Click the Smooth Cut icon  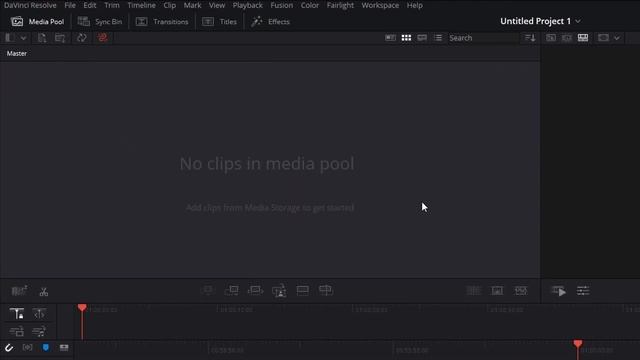point(521,291)
